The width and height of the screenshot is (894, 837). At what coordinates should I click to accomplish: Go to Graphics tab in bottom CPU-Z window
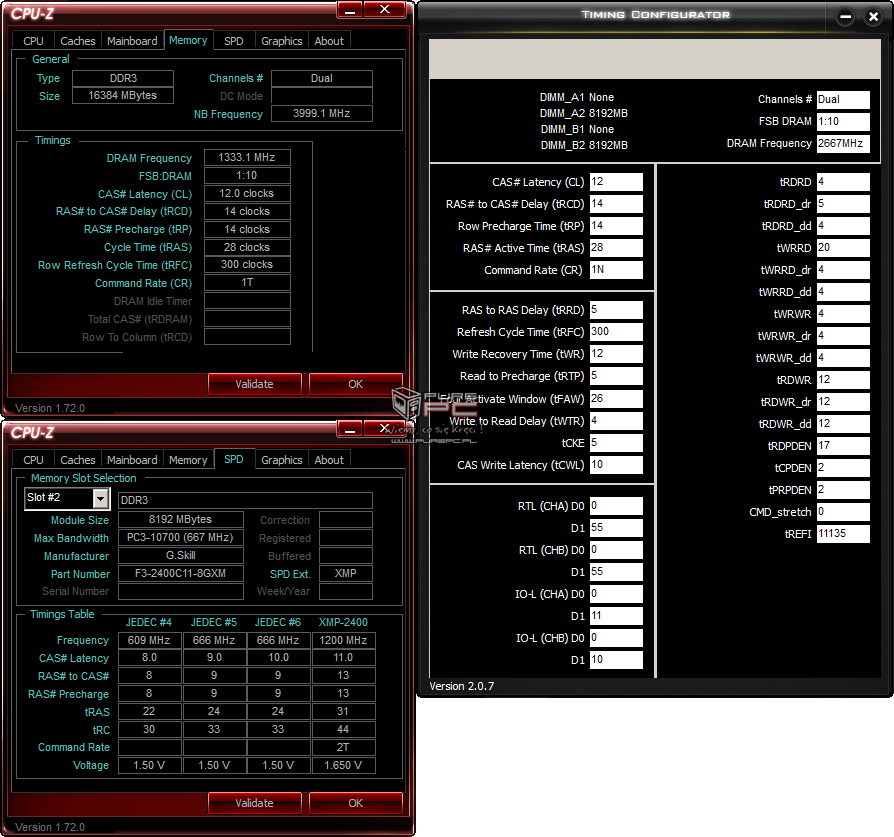[x=281, y=460]
